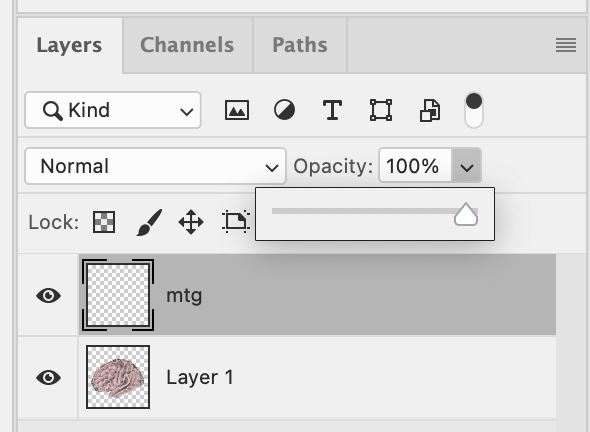The width and height of the screenshot is (590, 432).
Task: Switch to the Channels tab
Action: point(187,45)
